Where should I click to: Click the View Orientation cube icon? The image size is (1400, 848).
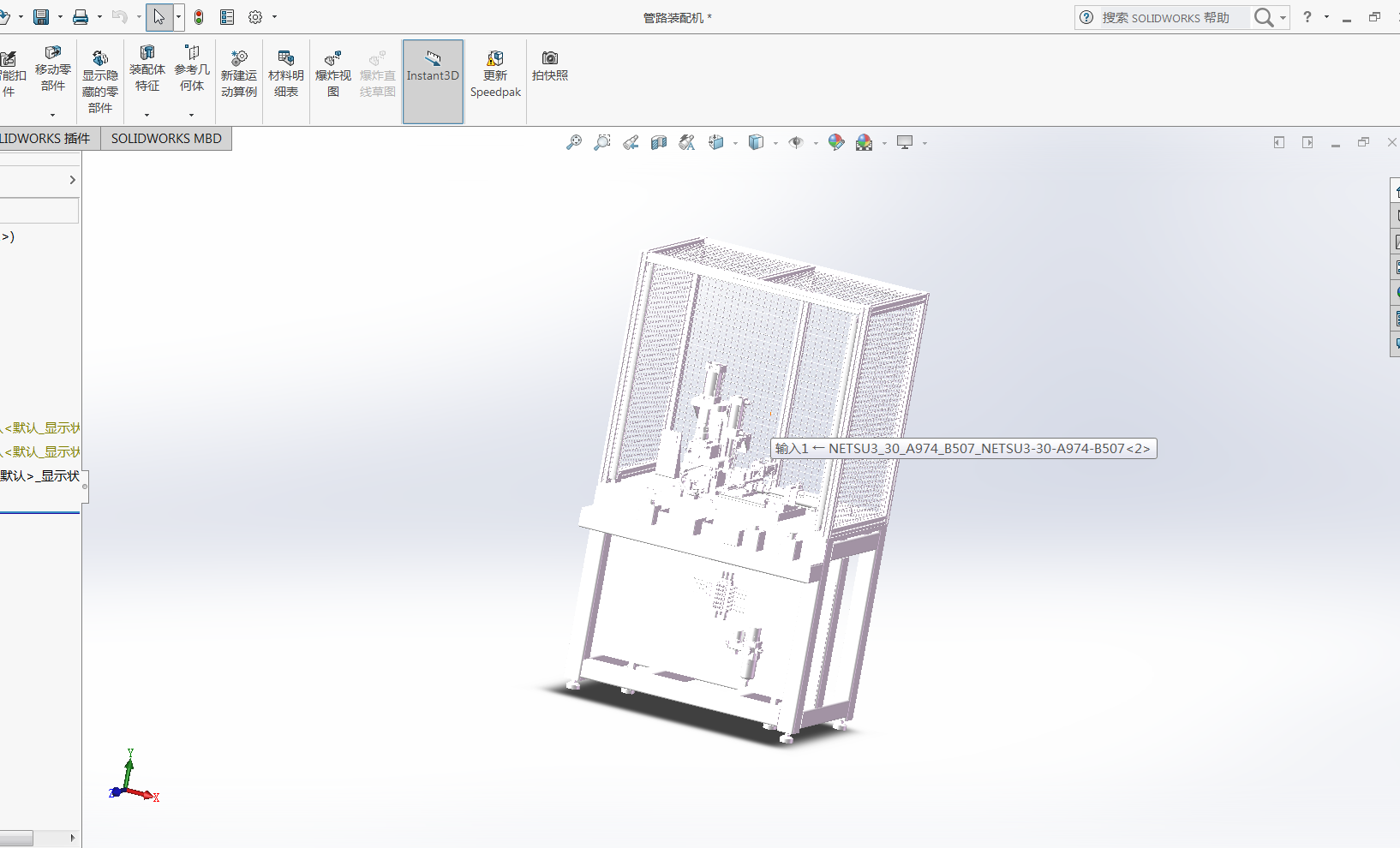[x=716, y=142]
